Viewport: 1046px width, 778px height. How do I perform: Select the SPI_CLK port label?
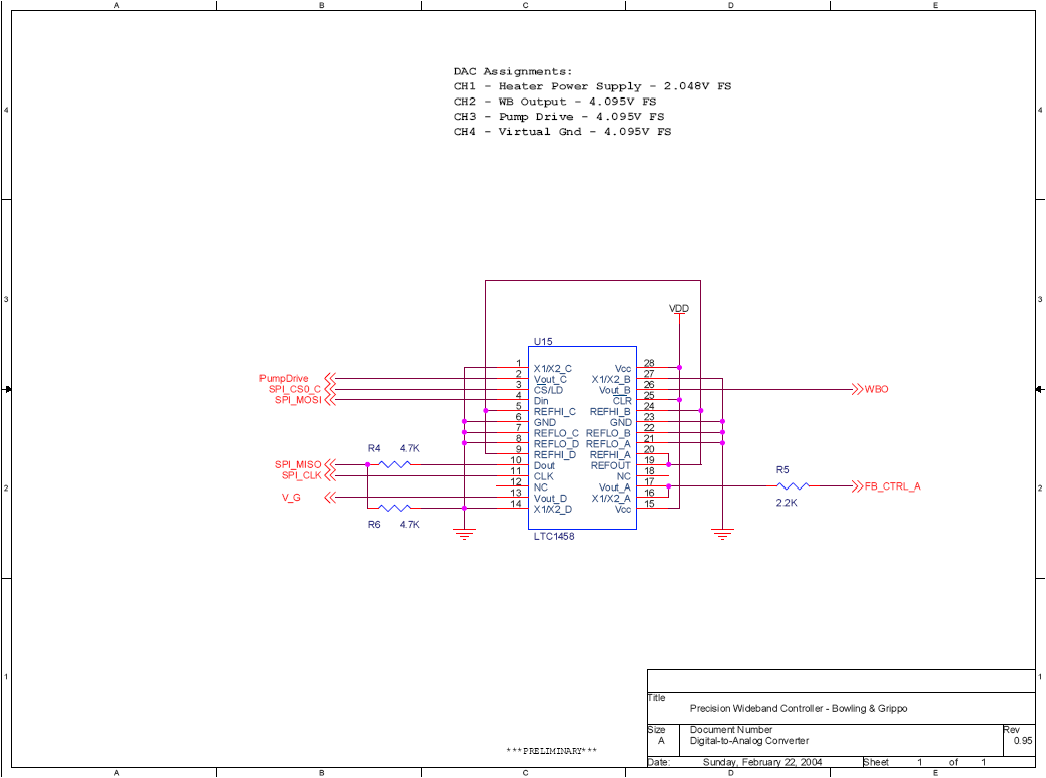click(x=302, y=475)
